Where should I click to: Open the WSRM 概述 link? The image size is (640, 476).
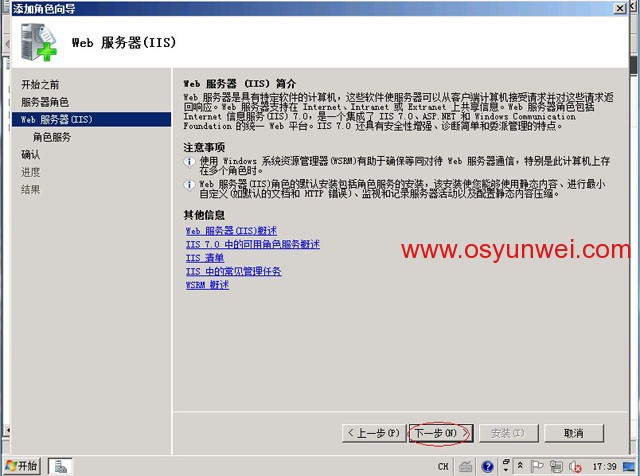coord(207,285)
